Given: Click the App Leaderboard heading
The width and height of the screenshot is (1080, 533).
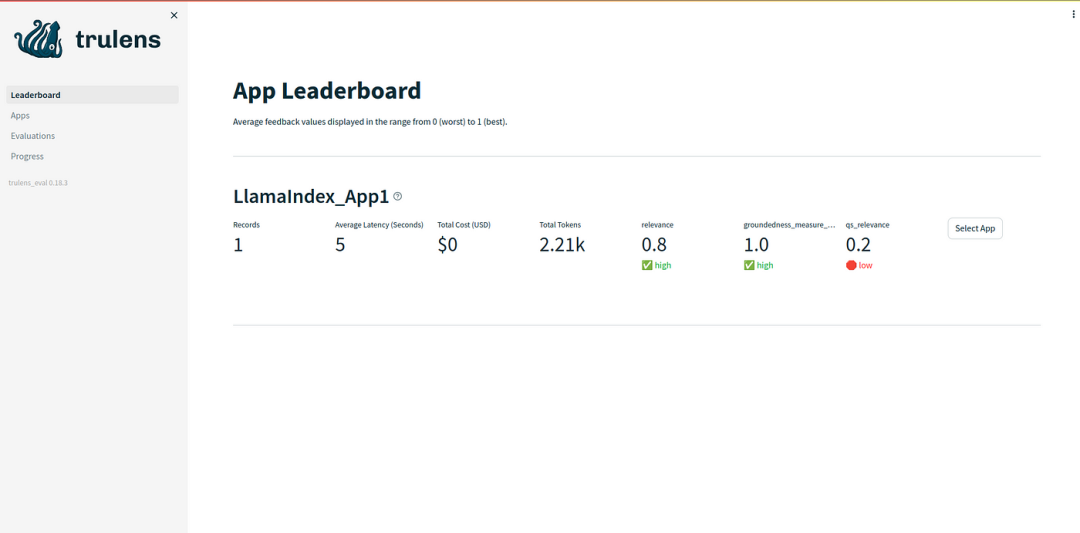Looking at the screenshot, I should (326, 91).
